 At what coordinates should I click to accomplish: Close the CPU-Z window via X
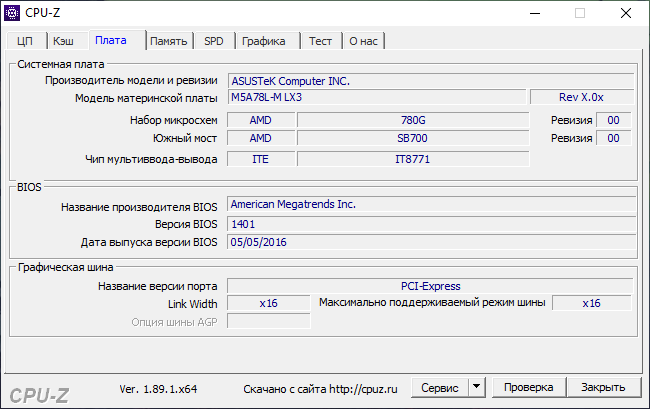tap(626, 13)
